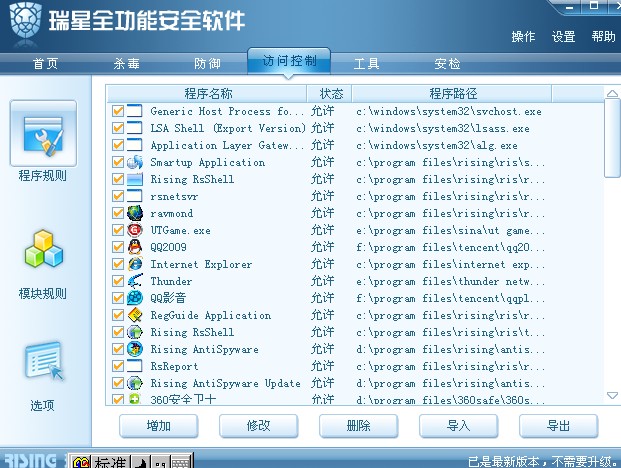
Task: Open the 程序规则 program rules panel icon
Action: pyautogui.click(x=44, y=134)
